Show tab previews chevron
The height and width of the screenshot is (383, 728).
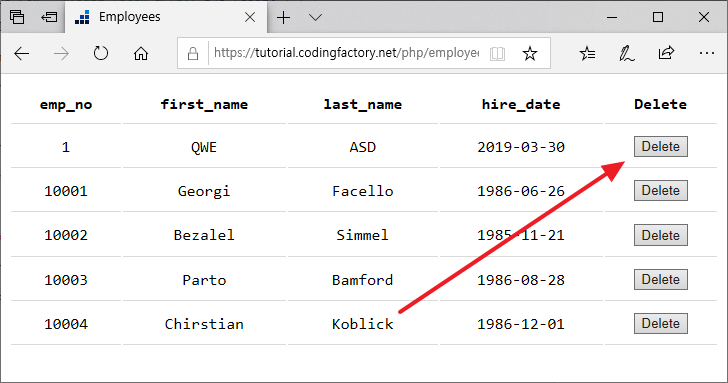pyautogui.click(x=315, y=18)
